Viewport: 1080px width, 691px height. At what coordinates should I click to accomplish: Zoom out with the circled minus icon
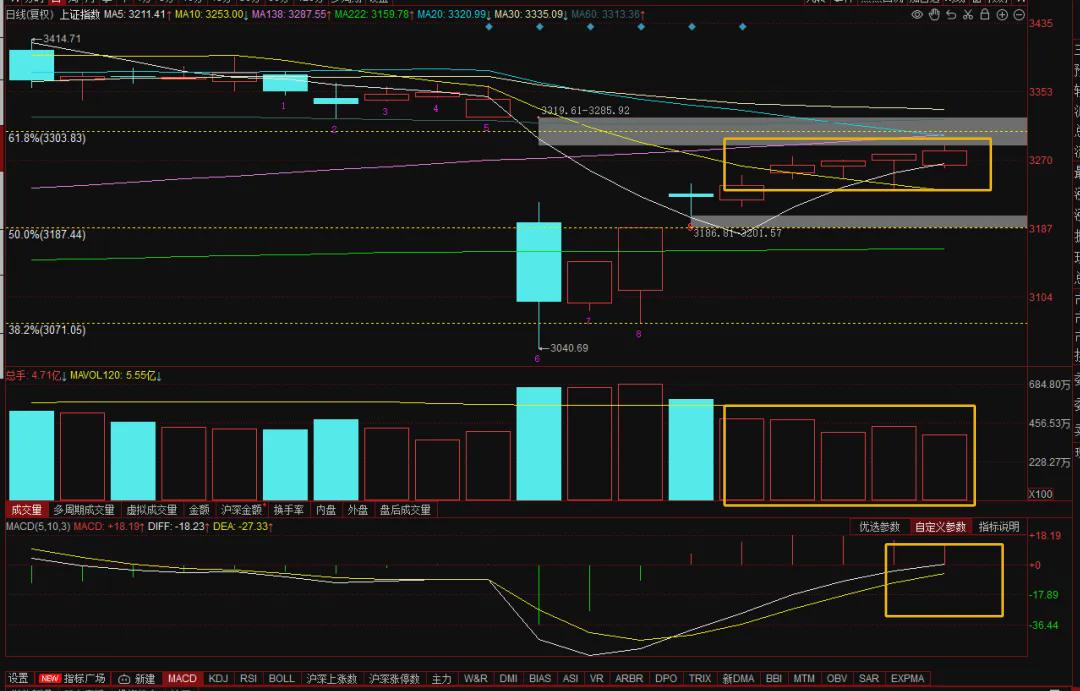pyautogui.click(x=1019, y=14)
